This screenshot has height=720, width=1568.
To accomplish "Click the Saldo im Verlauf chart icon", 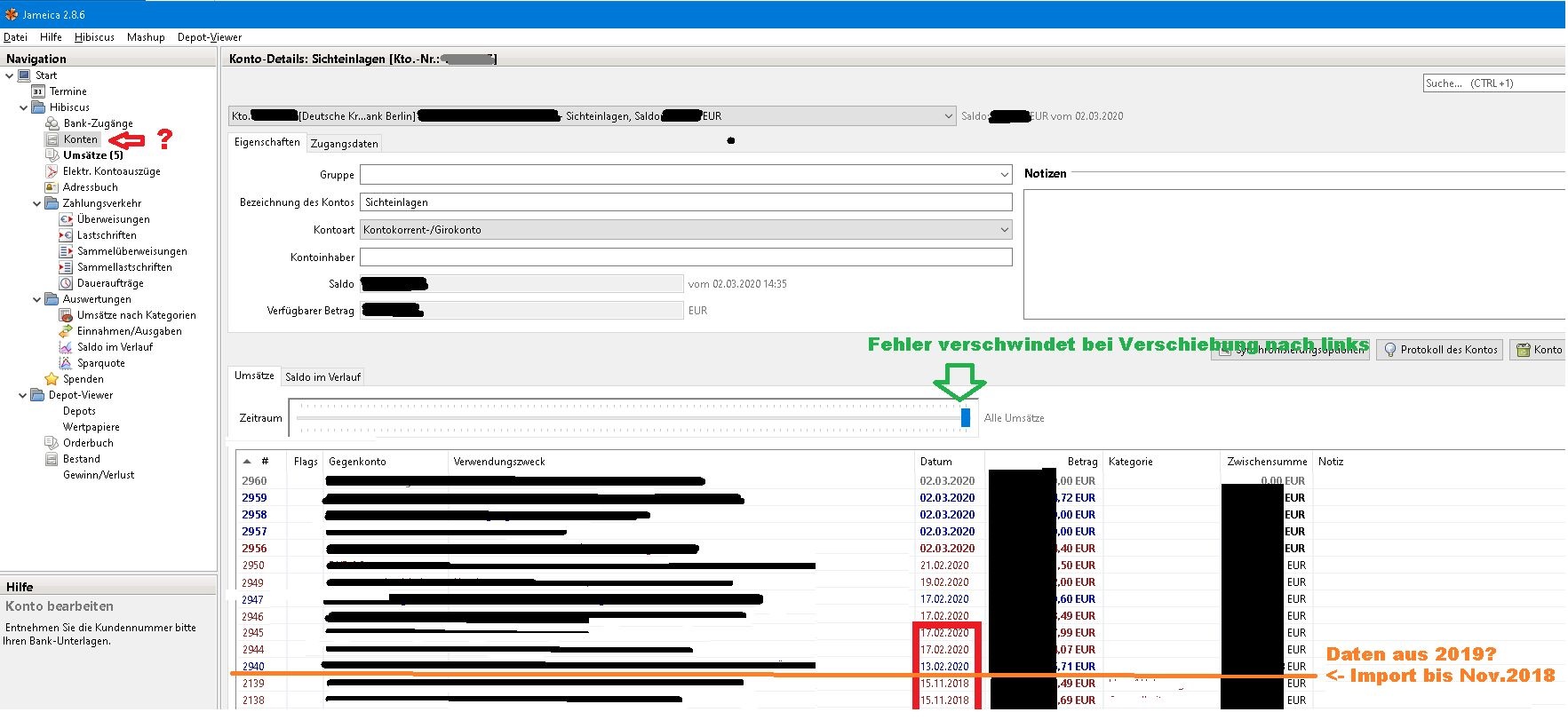I will (x=66, y=347).
